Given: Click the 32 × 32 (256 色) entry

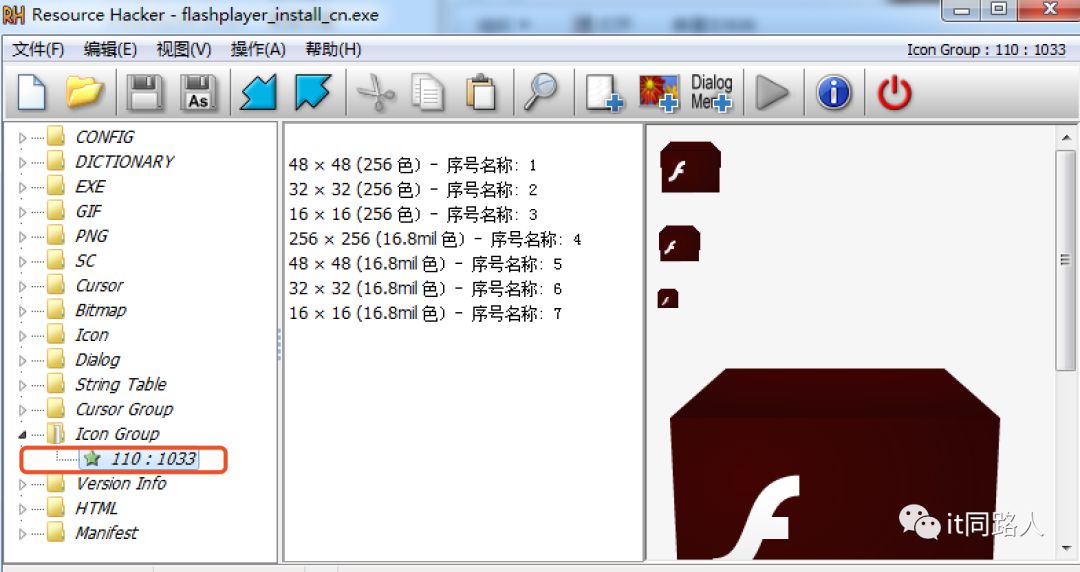Looking at the screenshot, I should [413, 190].
